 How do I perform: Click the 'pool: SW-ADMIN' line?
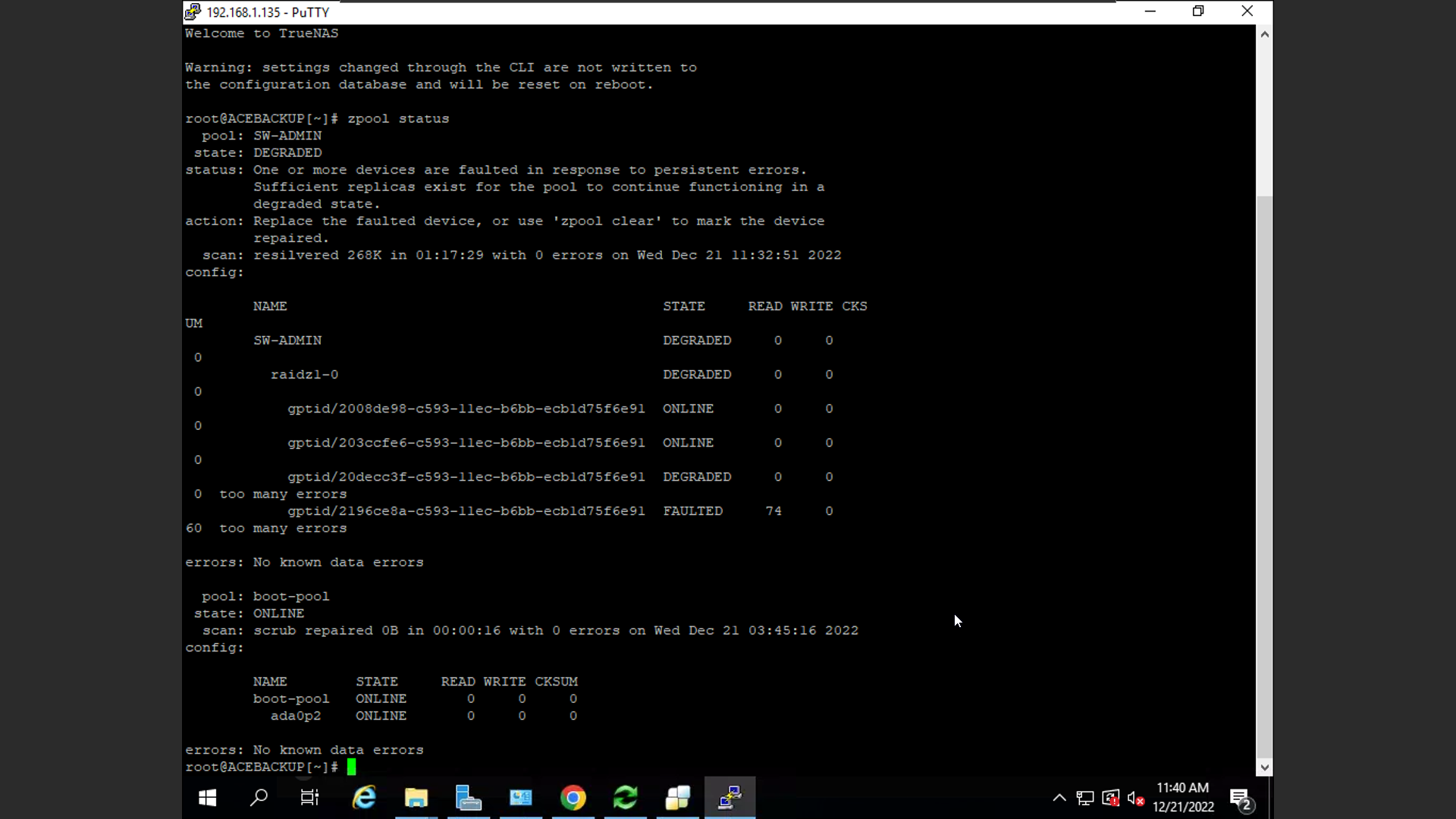tap(262, 136)
